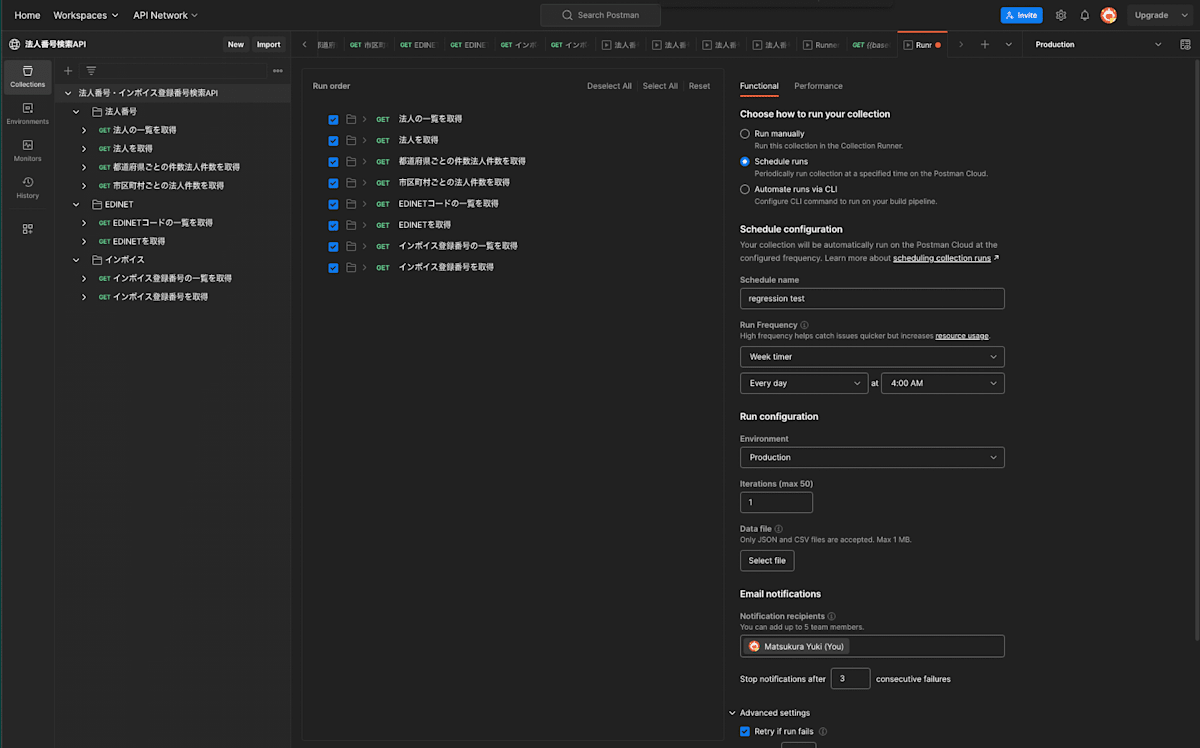Viewport: 1200px width, 748px height.
Task: Click Select All in run order
Action: point(660,86)
